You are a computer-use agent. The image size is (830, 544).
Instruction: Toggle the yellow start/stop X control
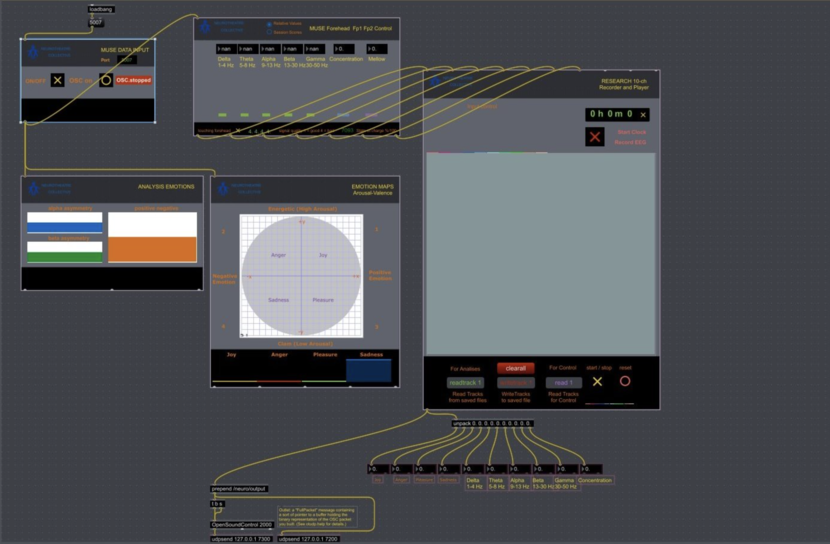pyautogui.click(x=598, y=381)
